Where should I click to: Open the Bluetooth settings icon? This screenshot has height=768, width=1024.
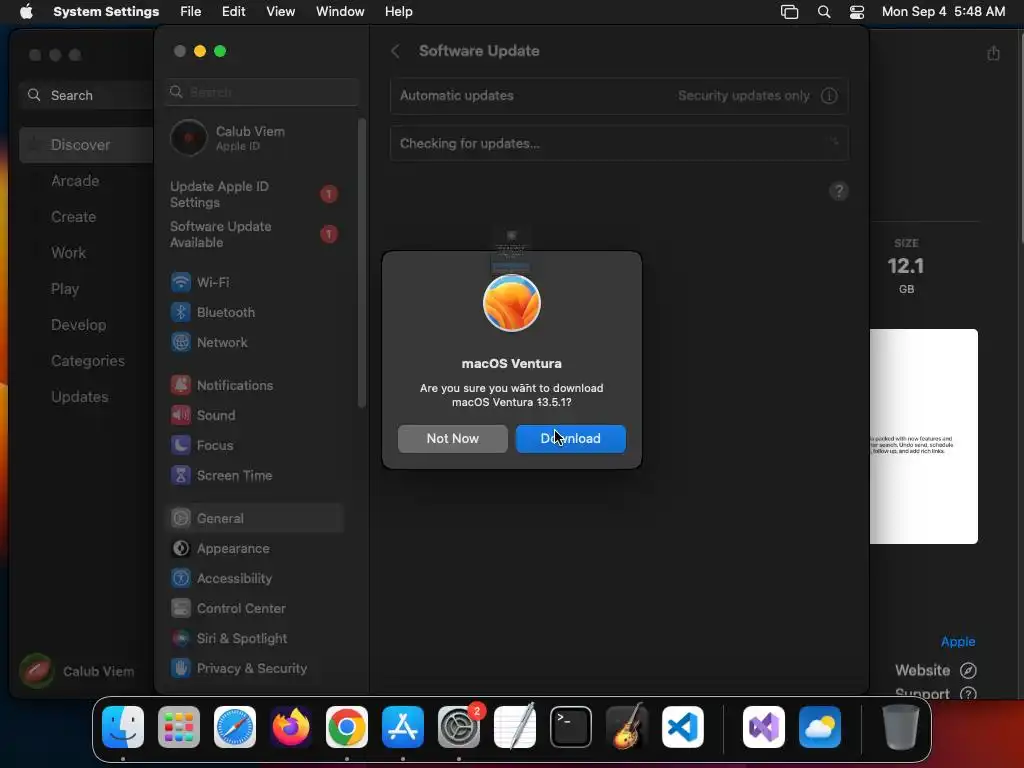click(x=181, y=312)
